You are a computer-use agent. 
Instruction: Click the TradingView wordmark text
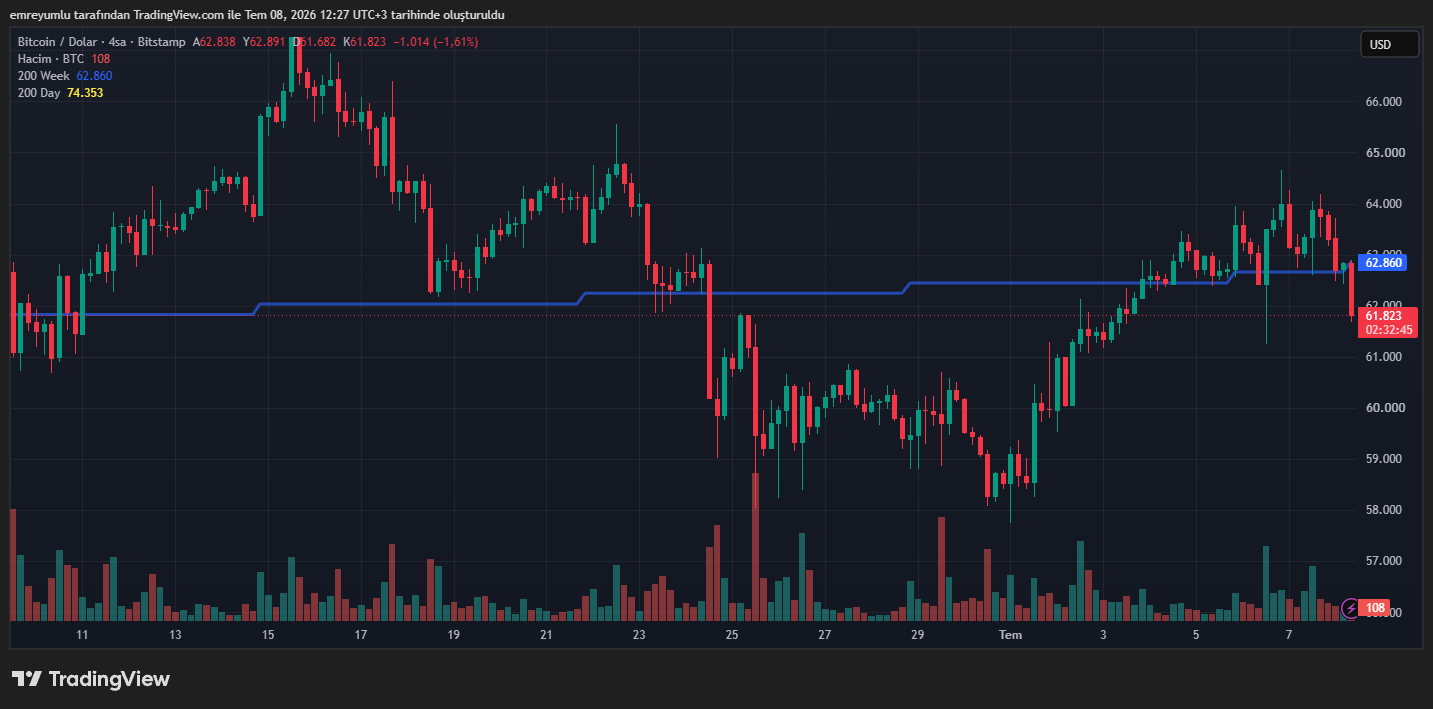[x=109, y=679]
